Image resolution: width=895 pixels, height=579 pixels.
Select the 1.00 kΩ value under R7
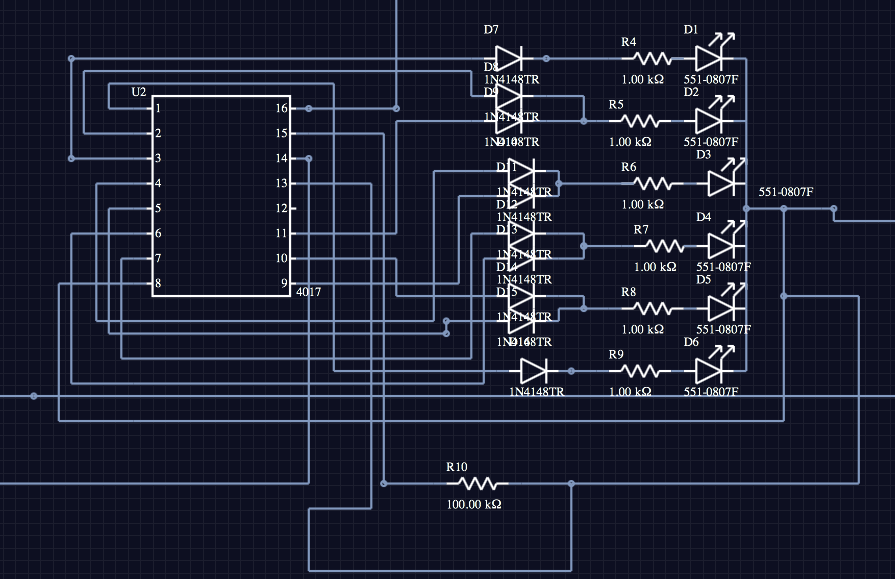pyautogui.click(x=655, y=267)
